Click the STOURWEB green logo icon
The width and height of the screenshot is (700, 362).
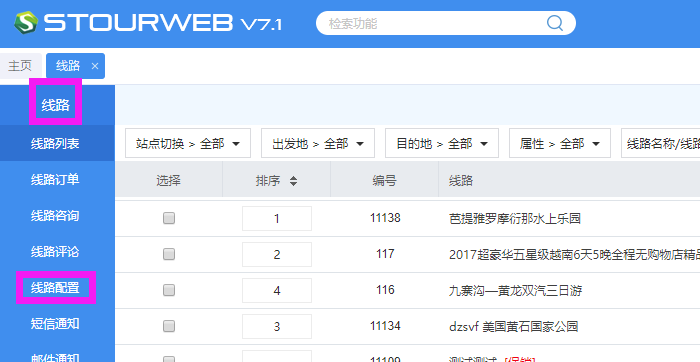(x=26, y=22)
